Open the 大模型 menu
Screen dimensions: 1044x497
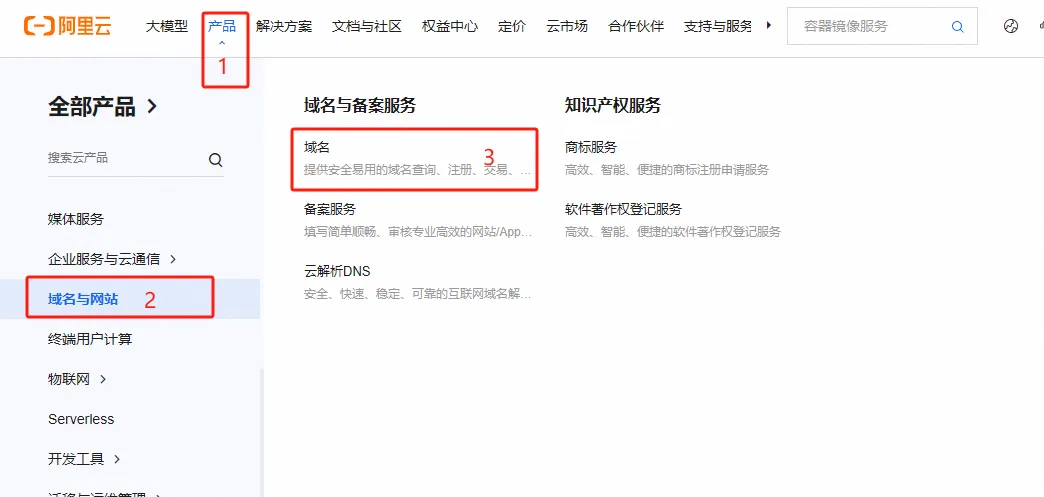[x=166, y=27]
